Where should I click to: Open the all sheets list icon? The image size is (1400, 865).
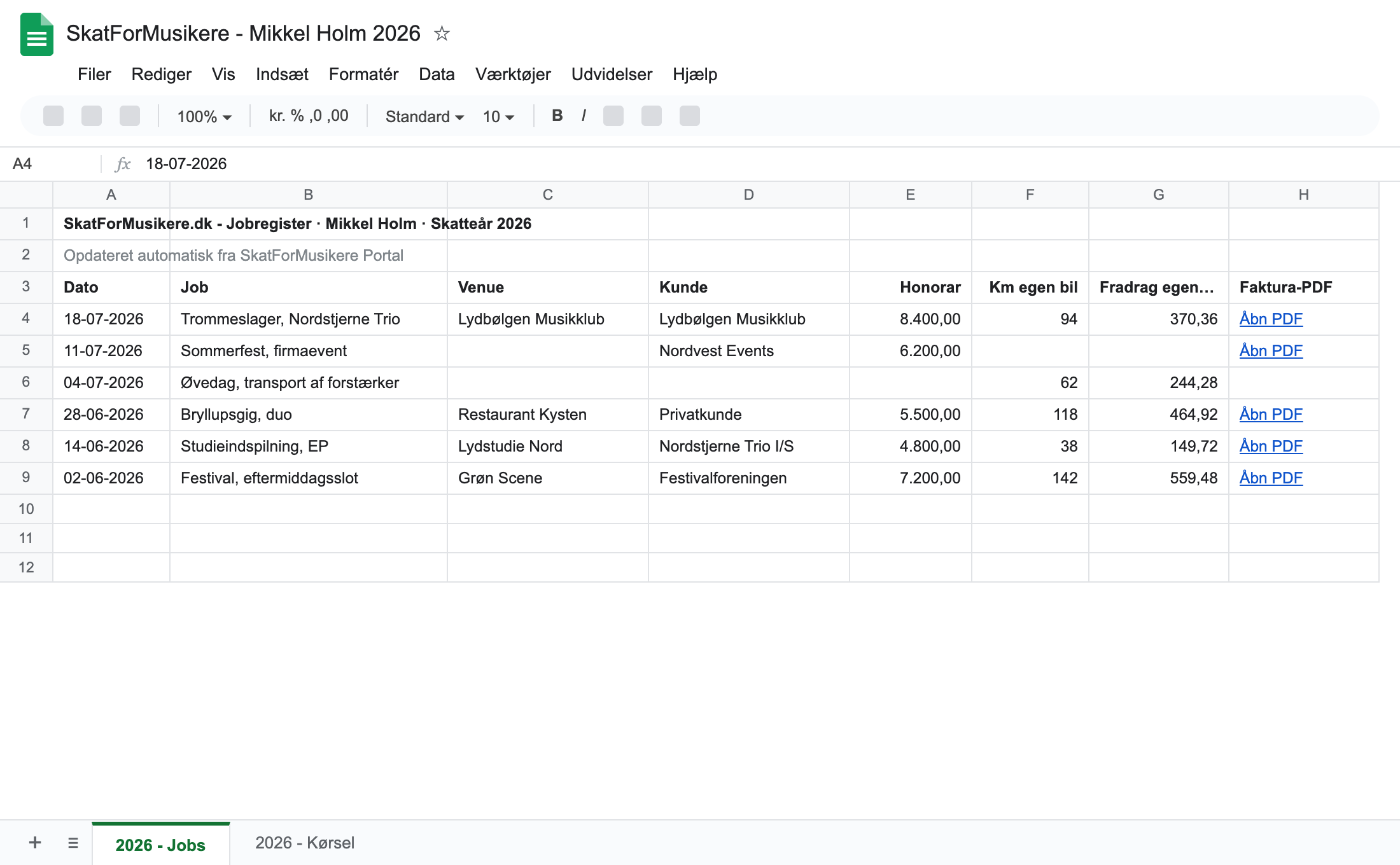(73, 843)
